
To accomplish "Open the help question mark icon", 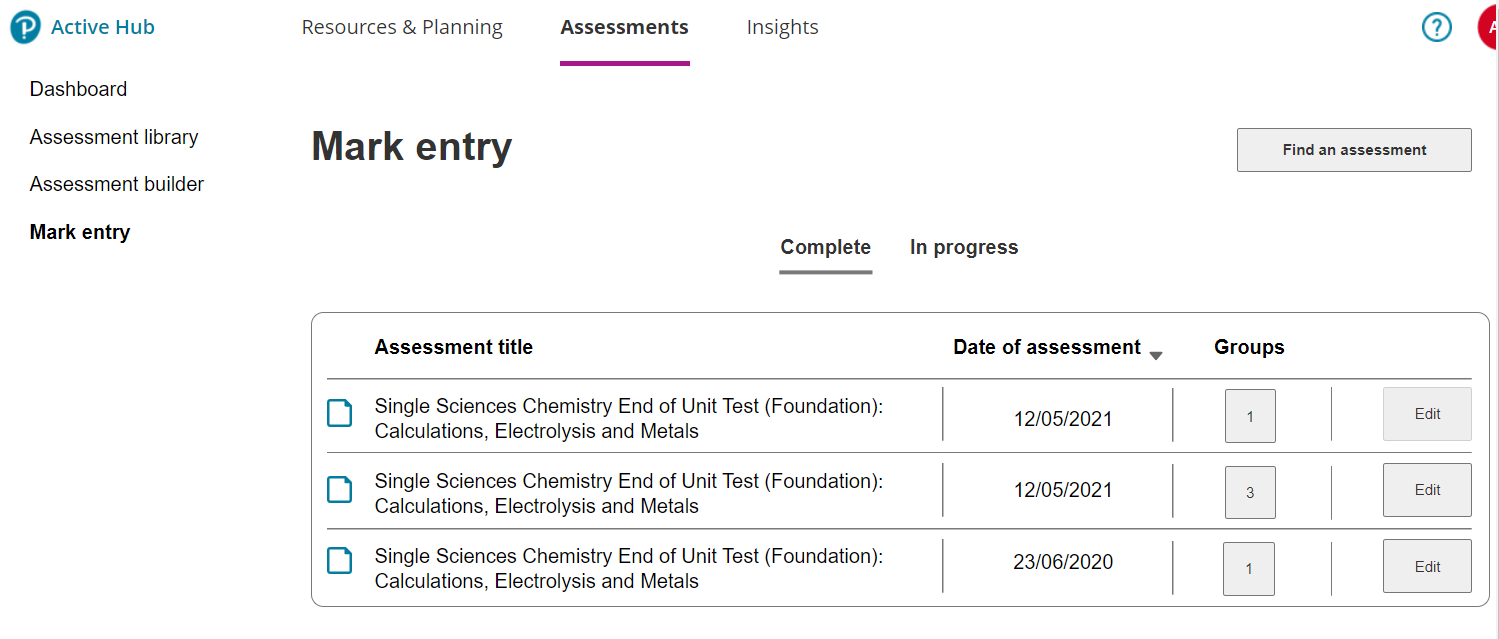I will click(1436, 27).
